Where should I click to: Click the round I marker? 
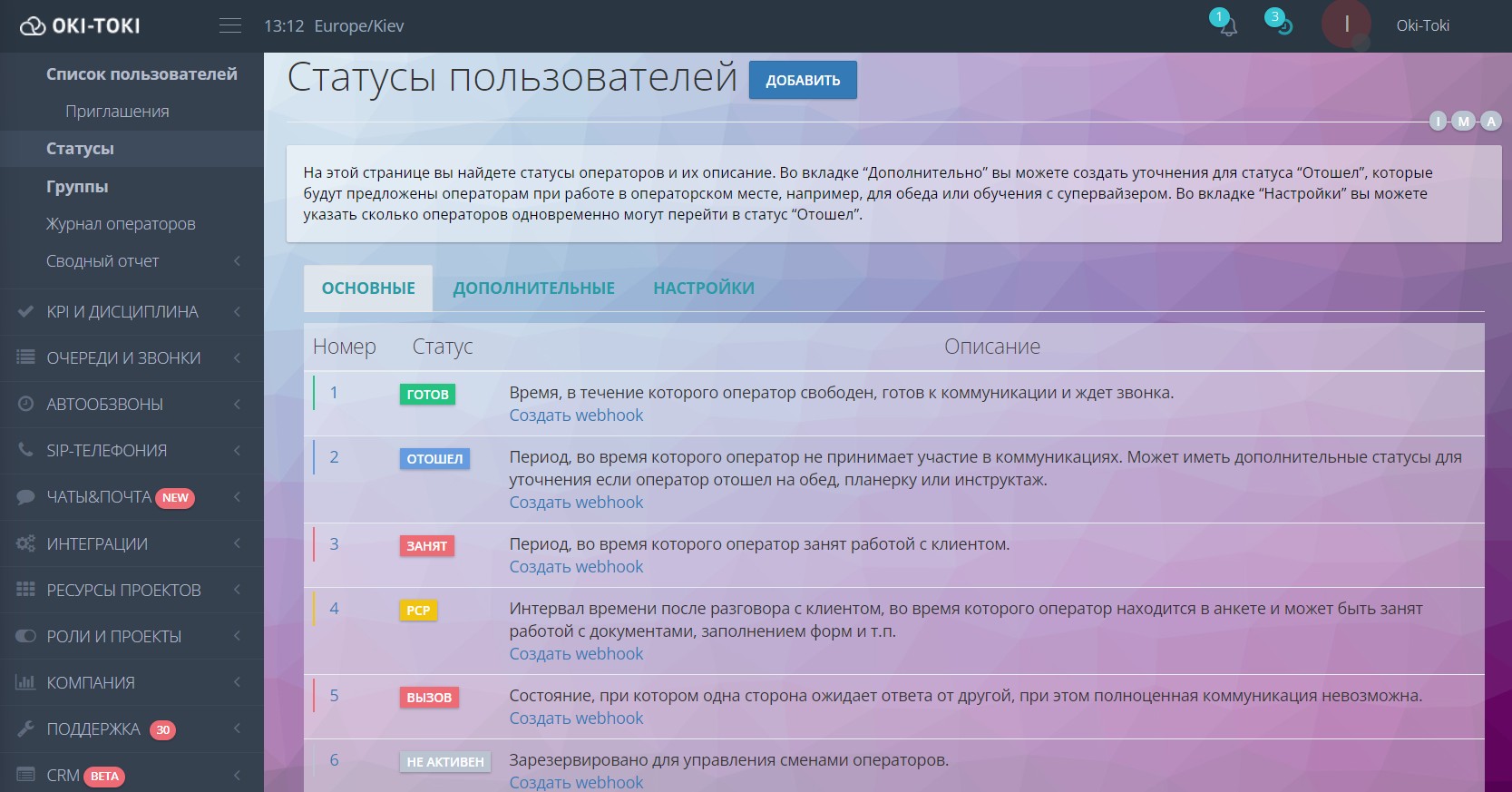[1439, 122]
